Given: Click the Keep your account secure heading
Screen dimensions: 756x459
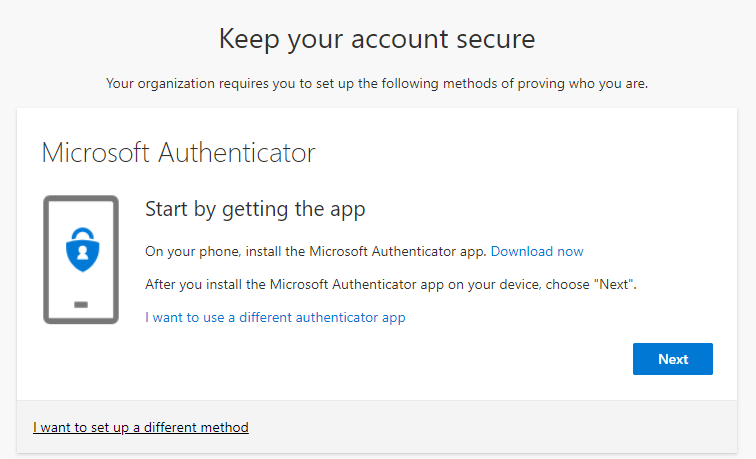Looking at the screenshot, I should (x=377, y=39).
